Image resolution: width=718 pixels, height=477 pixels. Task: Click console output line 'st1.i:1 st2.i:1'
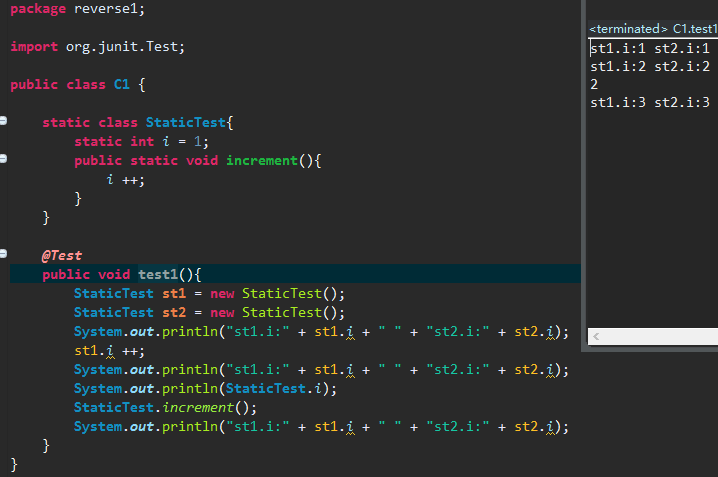[650, 48]
